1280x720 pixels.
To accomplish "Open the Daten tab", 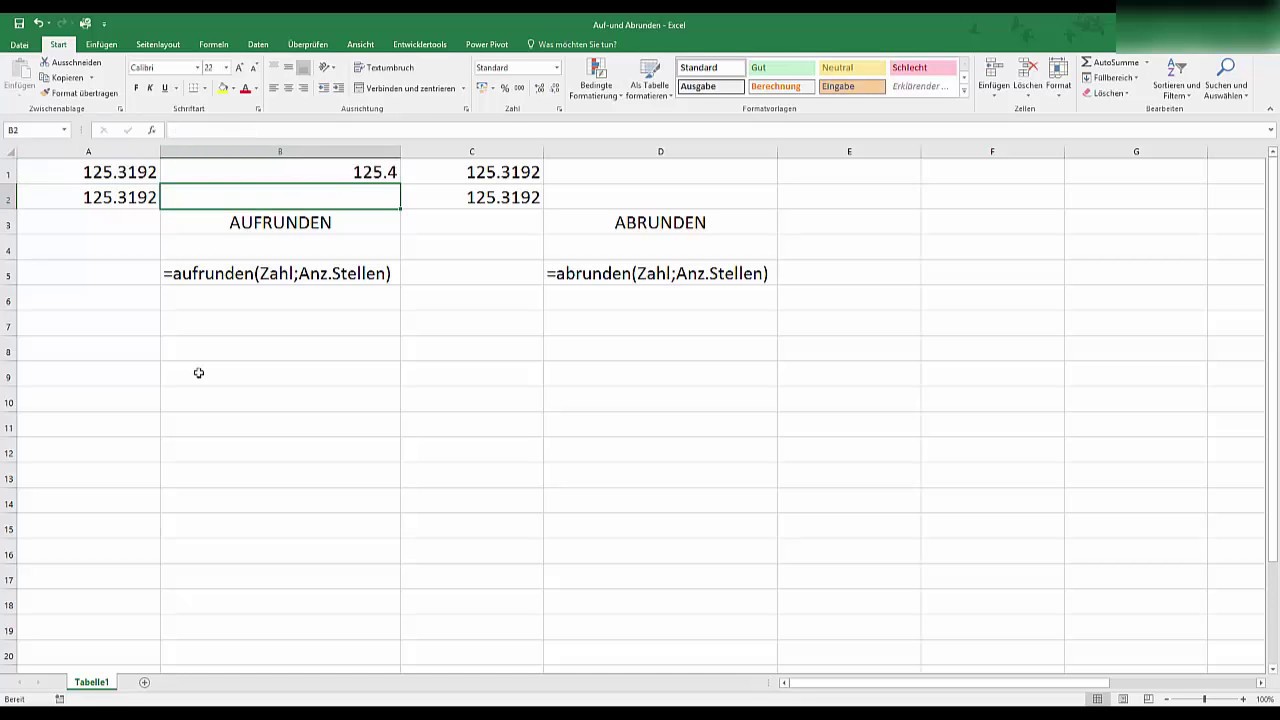I will pyautogui.click(x=258, y=45).
